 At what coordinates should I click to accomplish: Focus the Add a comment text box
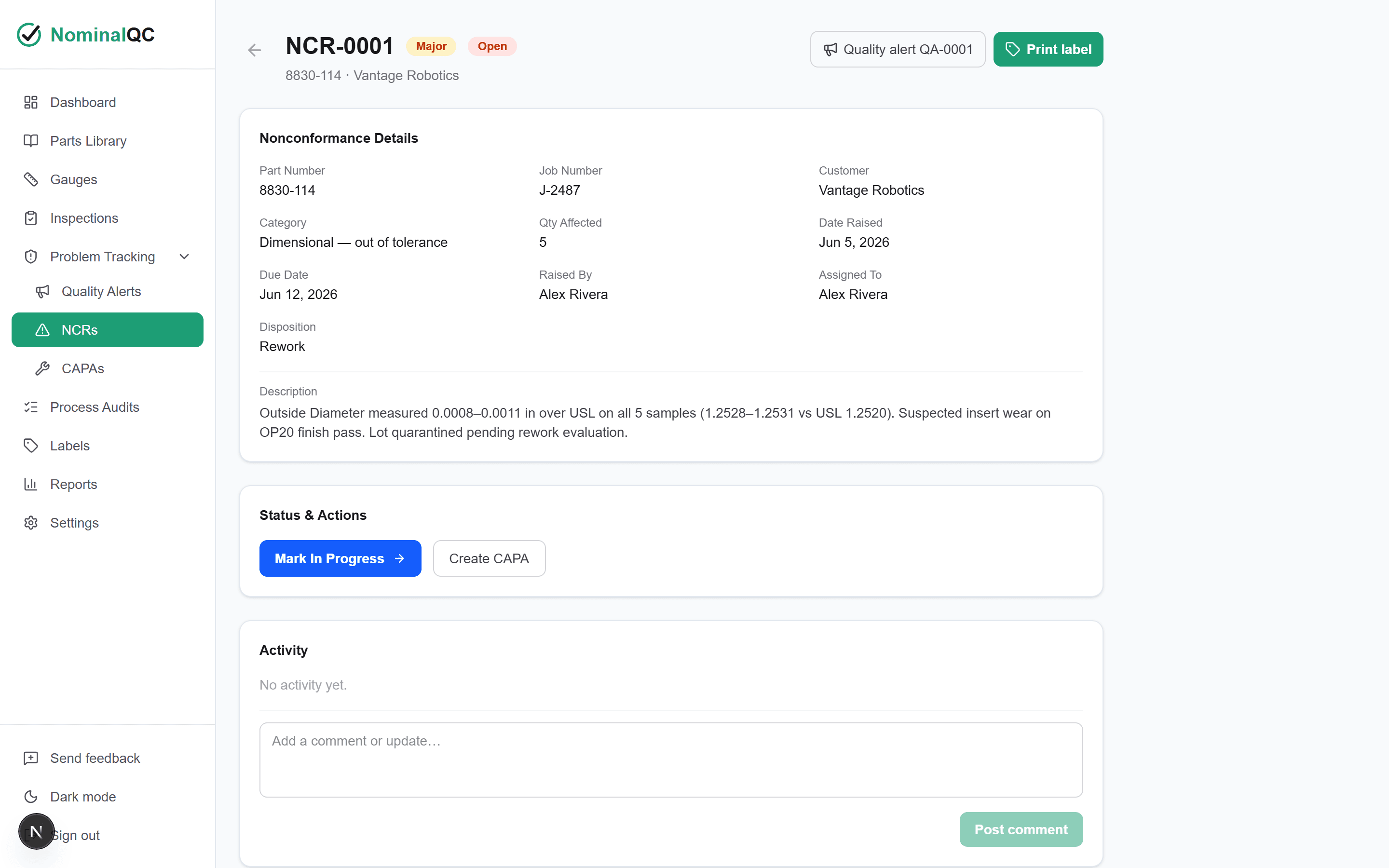tap(671, 760)
